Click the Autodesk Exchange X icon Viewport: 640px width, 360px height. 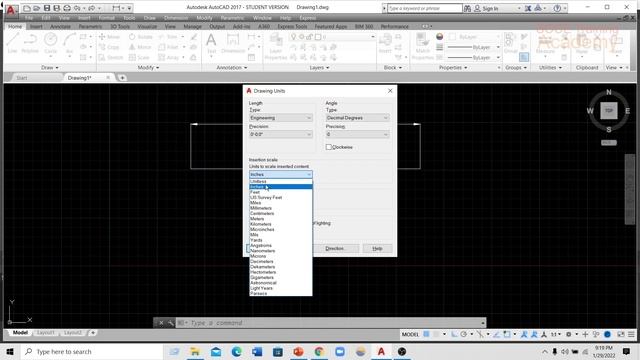pos(528,8)
